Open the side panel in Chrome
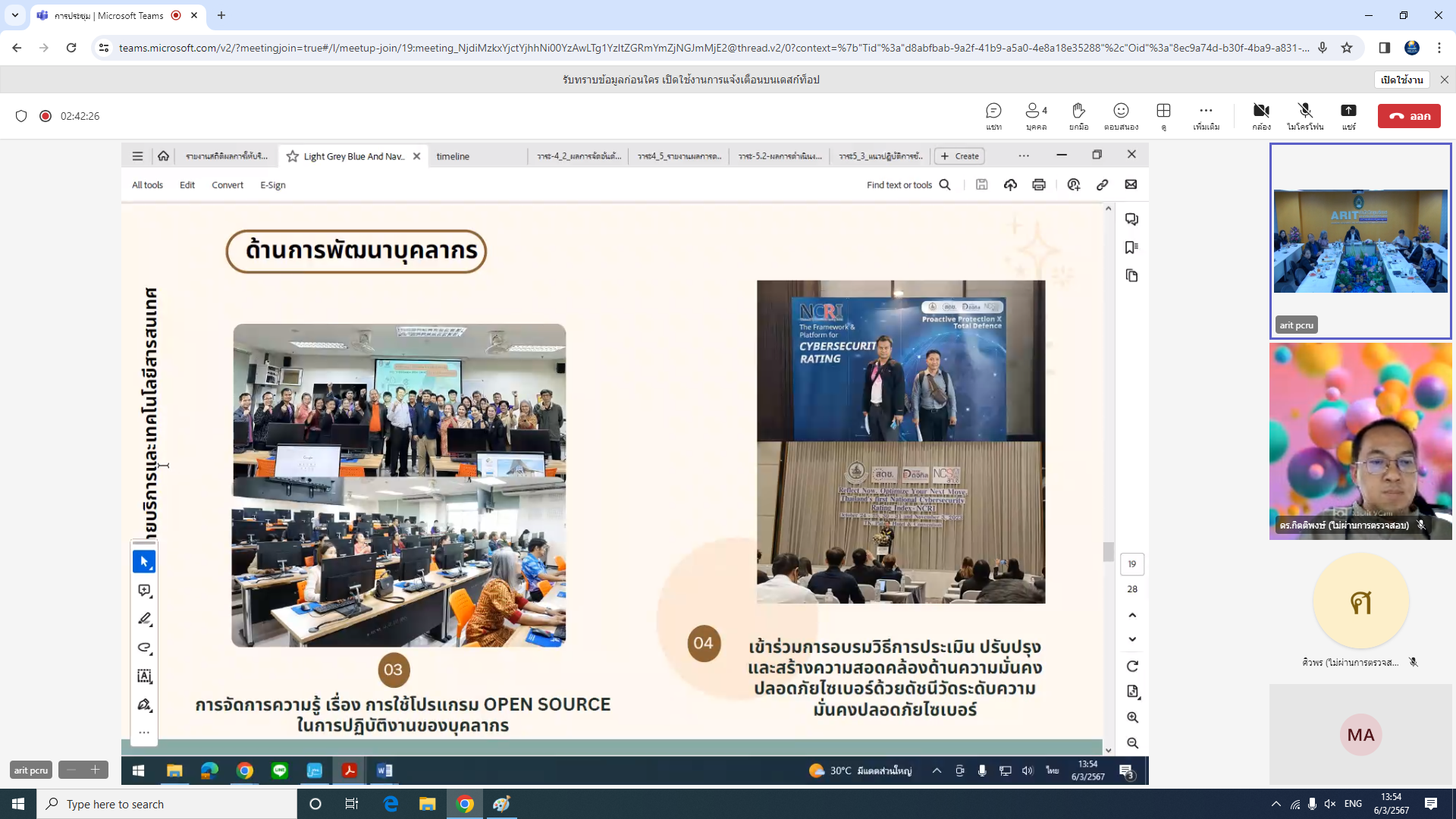This screenshot has height=819, width=1456. (1384, 48)
